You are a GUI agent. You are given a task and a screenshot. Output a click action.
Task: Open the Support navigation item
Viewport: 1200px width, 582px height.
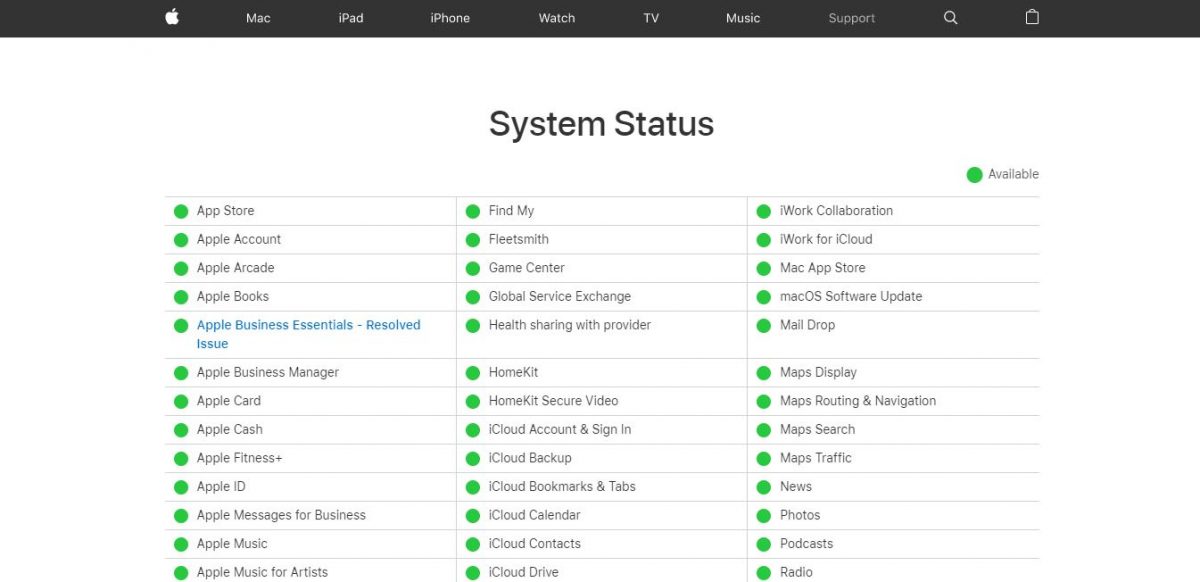click(852, 18)
